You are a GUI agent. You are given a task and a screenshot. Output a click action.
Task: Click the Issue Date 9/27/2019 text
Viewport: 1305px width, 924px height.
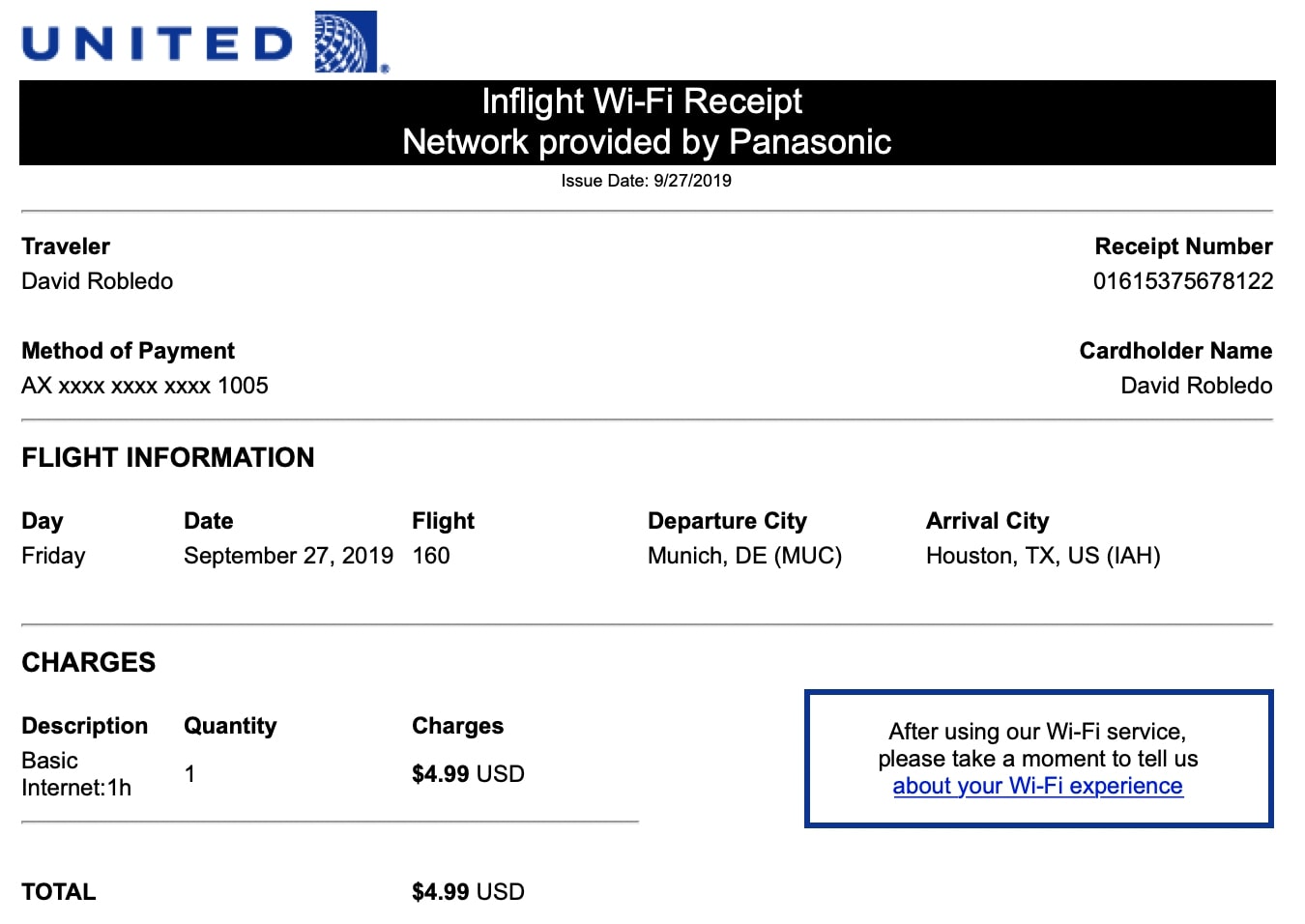click(x=646, y=181)
